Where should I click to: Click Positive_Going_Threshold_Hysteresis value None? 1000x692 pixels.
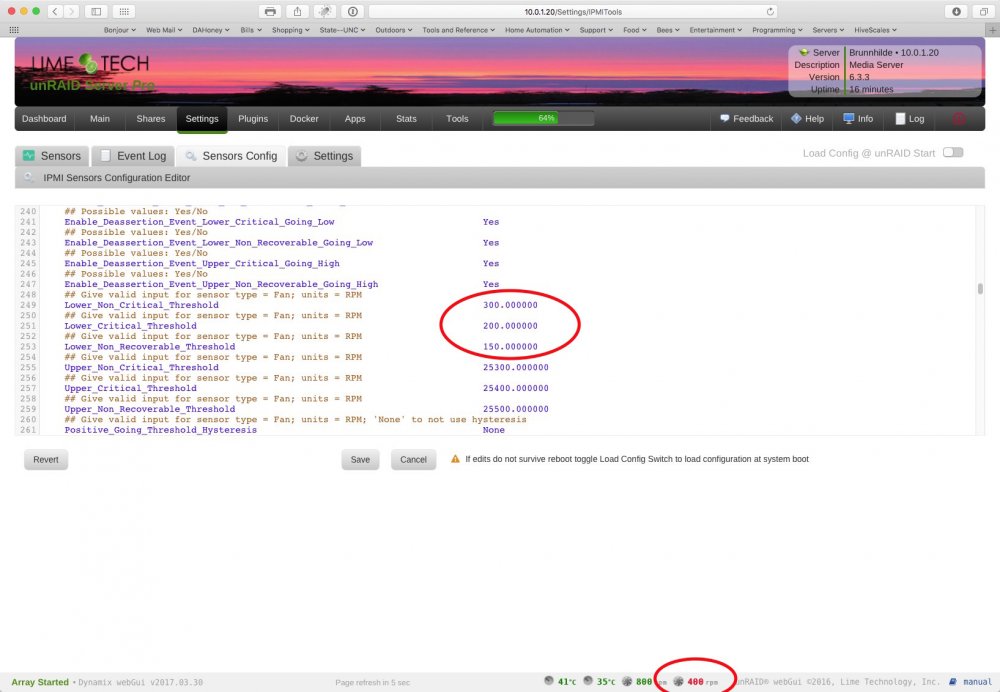494,430
